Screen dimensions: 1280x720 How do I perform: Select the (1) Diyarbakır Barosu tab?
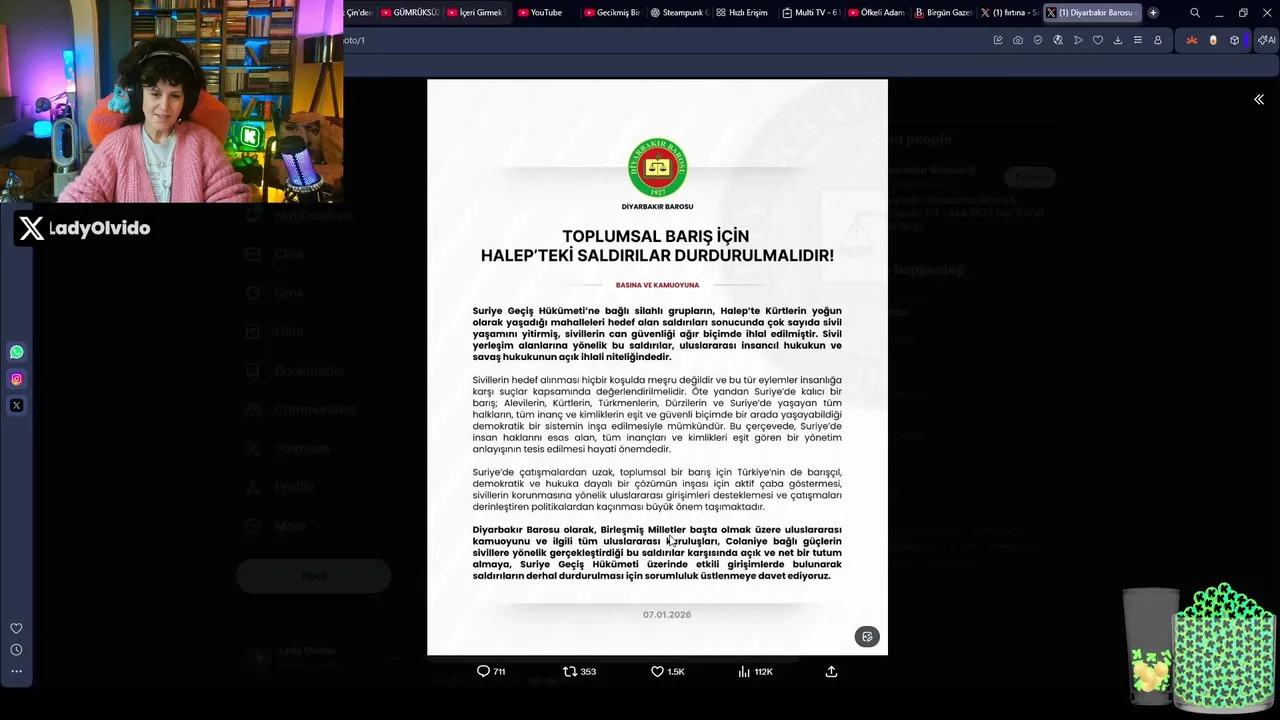(1091, 13)
